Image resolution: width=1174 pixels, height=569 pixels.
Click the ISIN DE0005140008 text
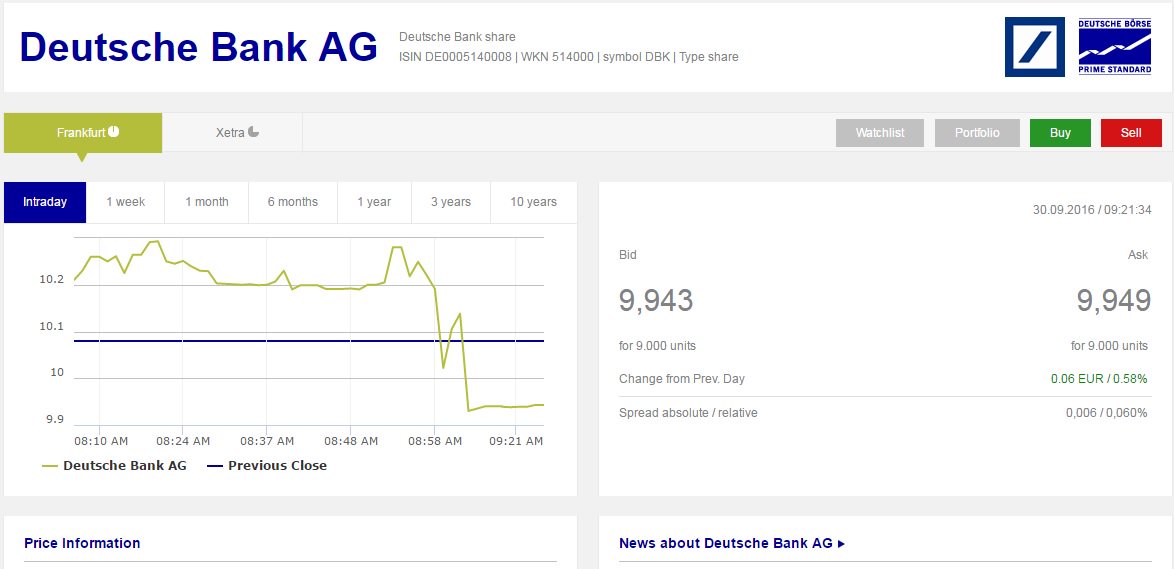pyautogui.click(x=455, y=57)
